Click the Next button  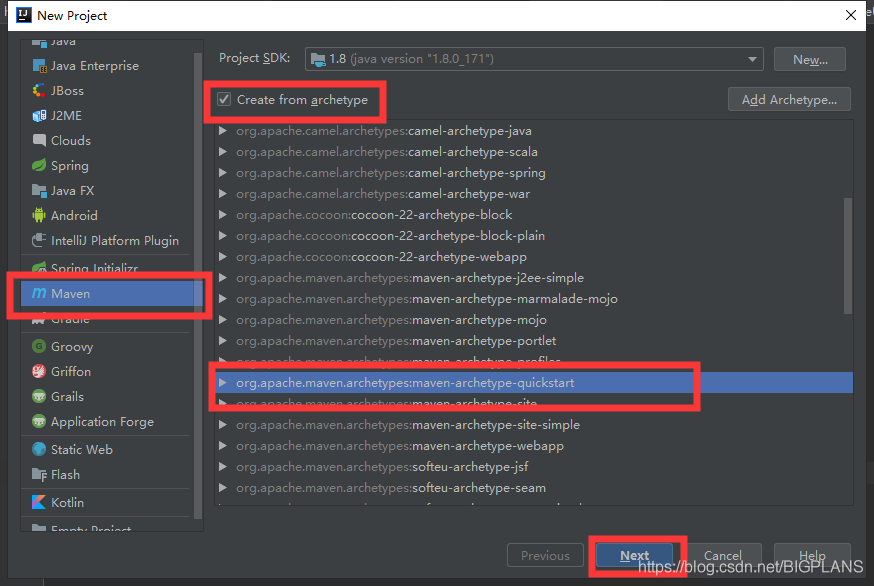click(634, 555)
